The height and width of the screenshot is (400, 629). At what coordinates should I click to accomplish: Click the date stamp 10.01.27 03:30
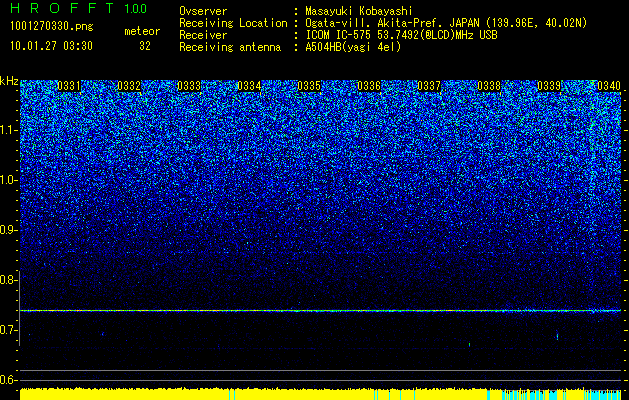click(51, 46)
